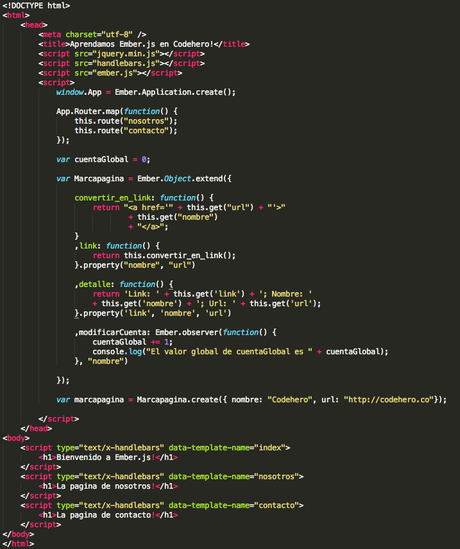Click the this.route("nosotros") line
460x549 pixels.
126,121
